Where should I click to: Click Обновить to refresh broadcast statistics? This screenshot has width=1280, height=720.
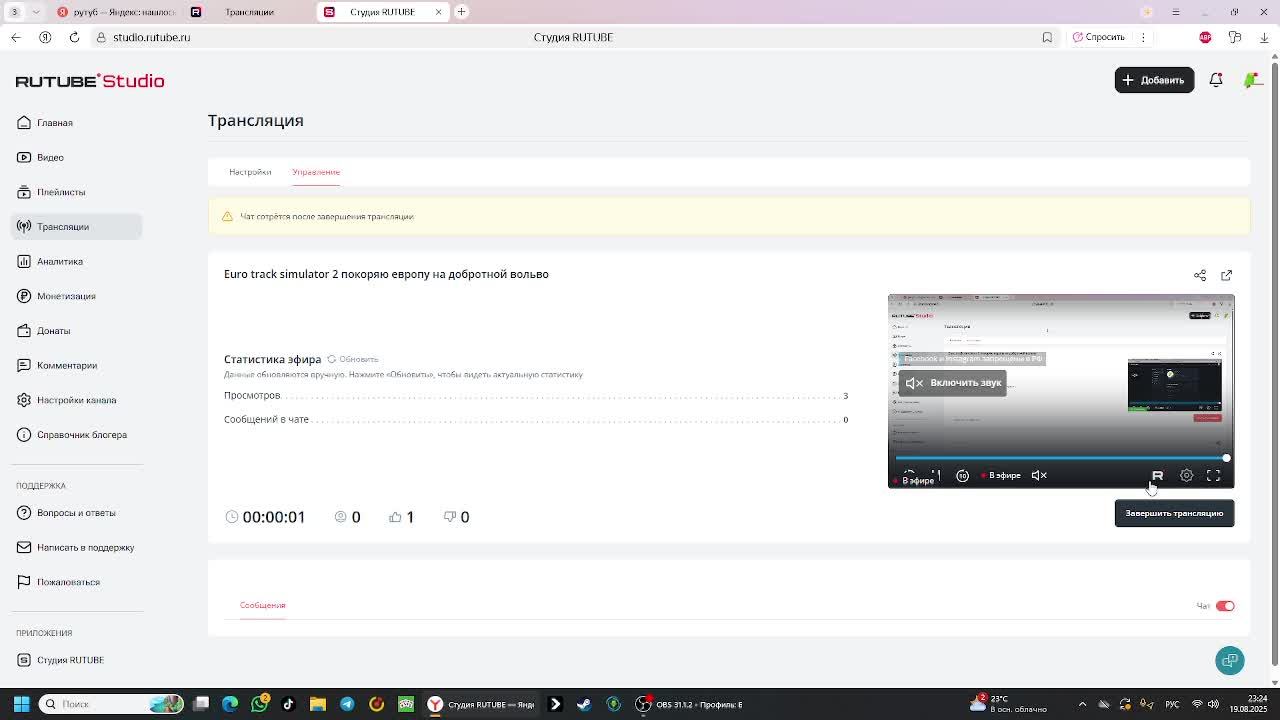pos(353,359)
